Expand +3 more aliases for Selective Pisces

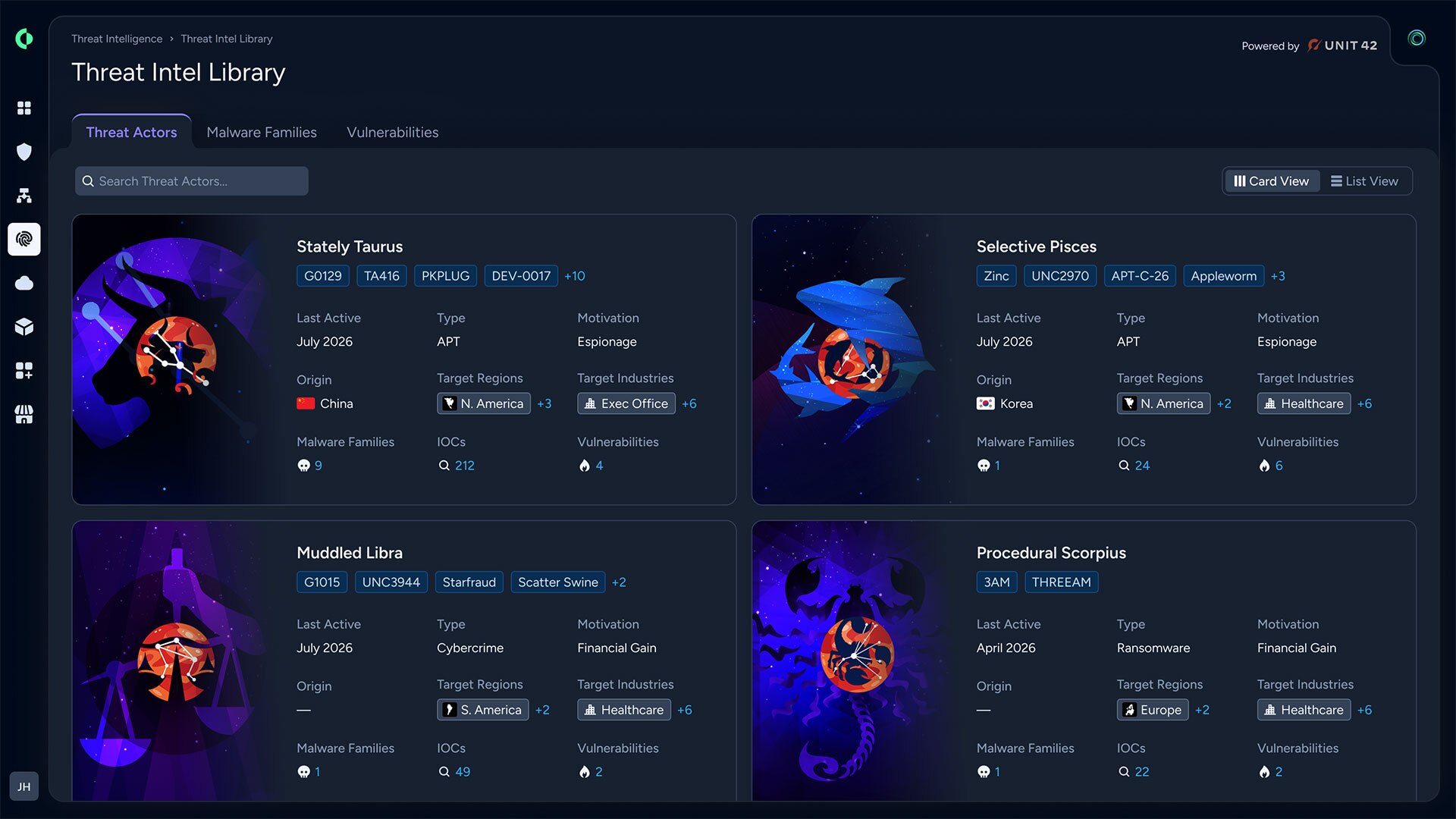(x=1278, y=276)
